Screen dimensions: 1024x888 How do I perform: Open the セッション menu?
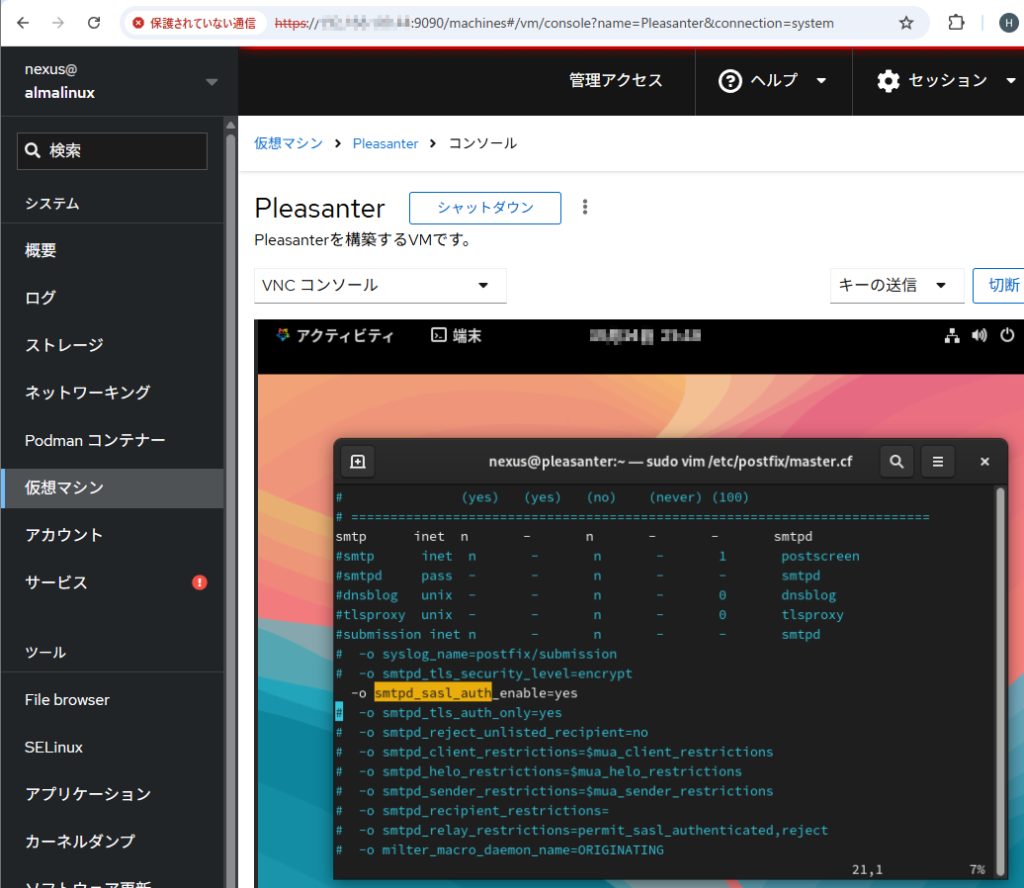pyautogui.click(x=945, y=81)
